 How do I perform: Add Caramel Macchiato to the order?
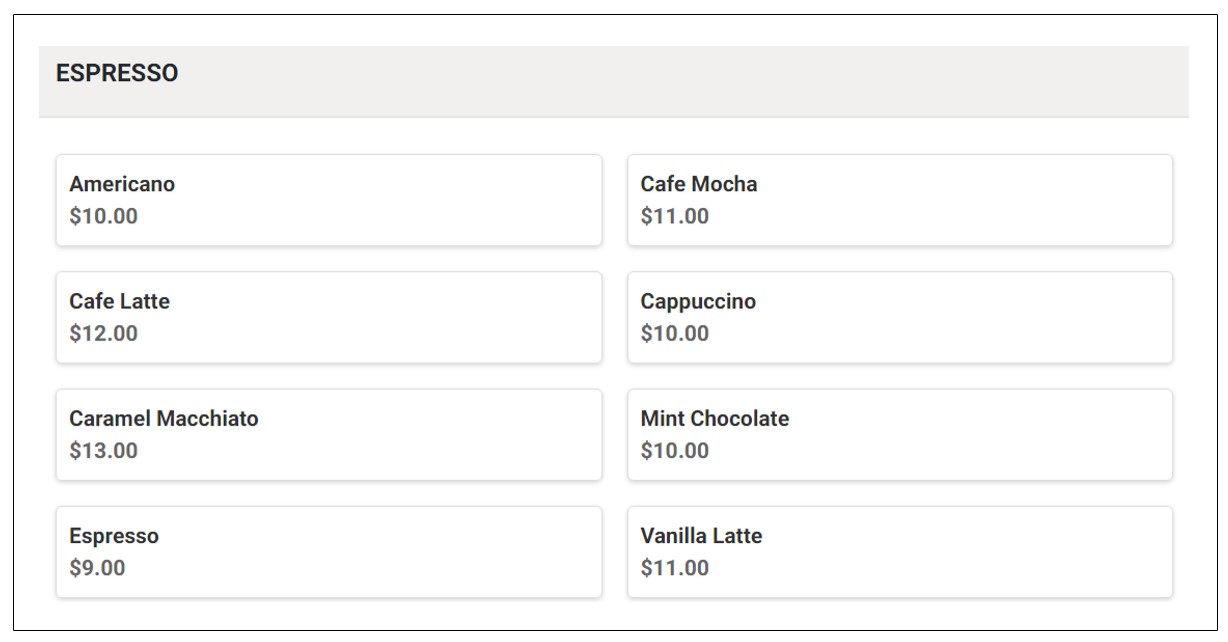pos(329,435)
